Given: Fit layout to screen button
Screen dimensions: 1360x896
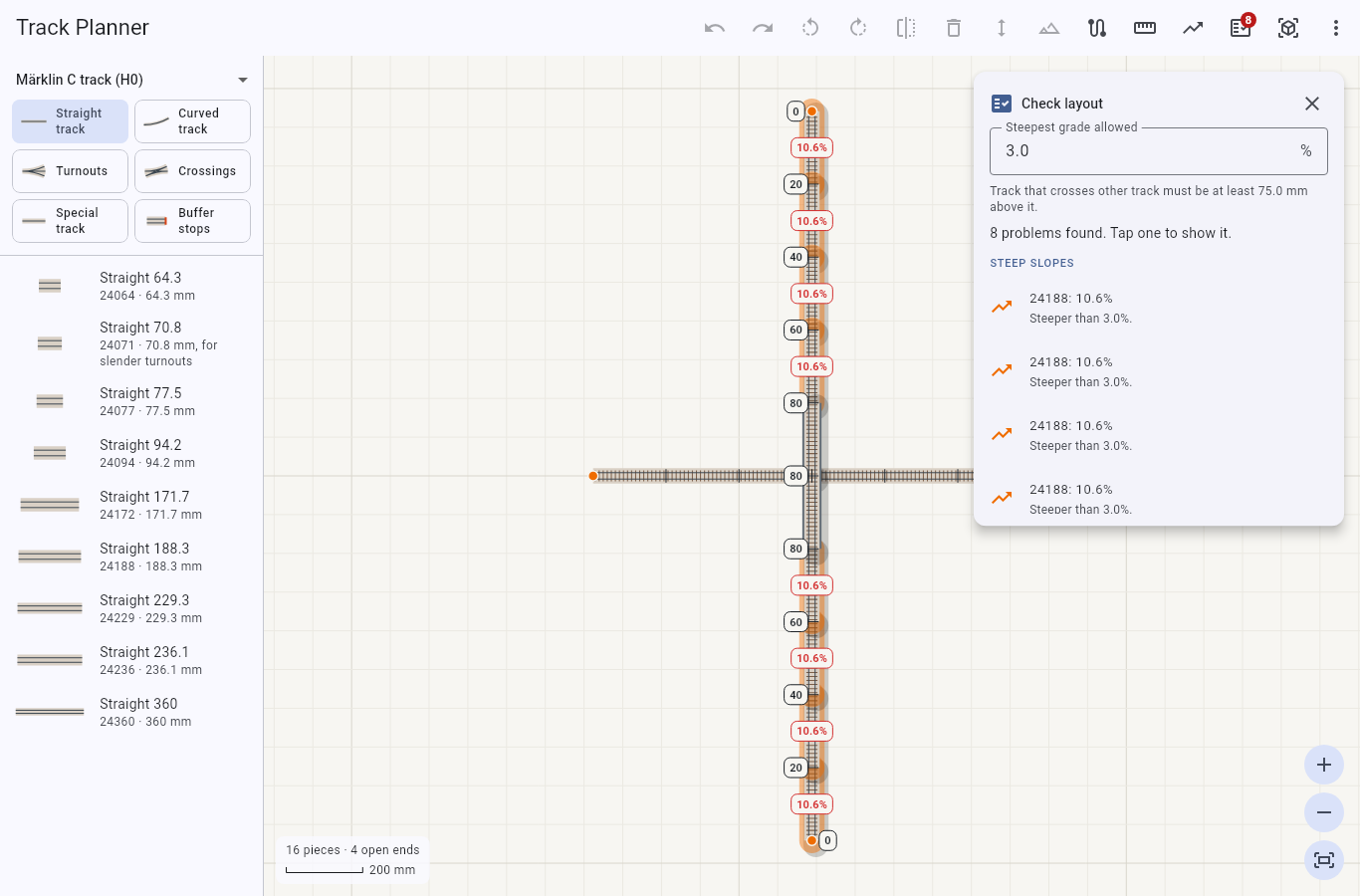Looking at the screenshot, I should pyautogui.click(x=1324, y=860).
